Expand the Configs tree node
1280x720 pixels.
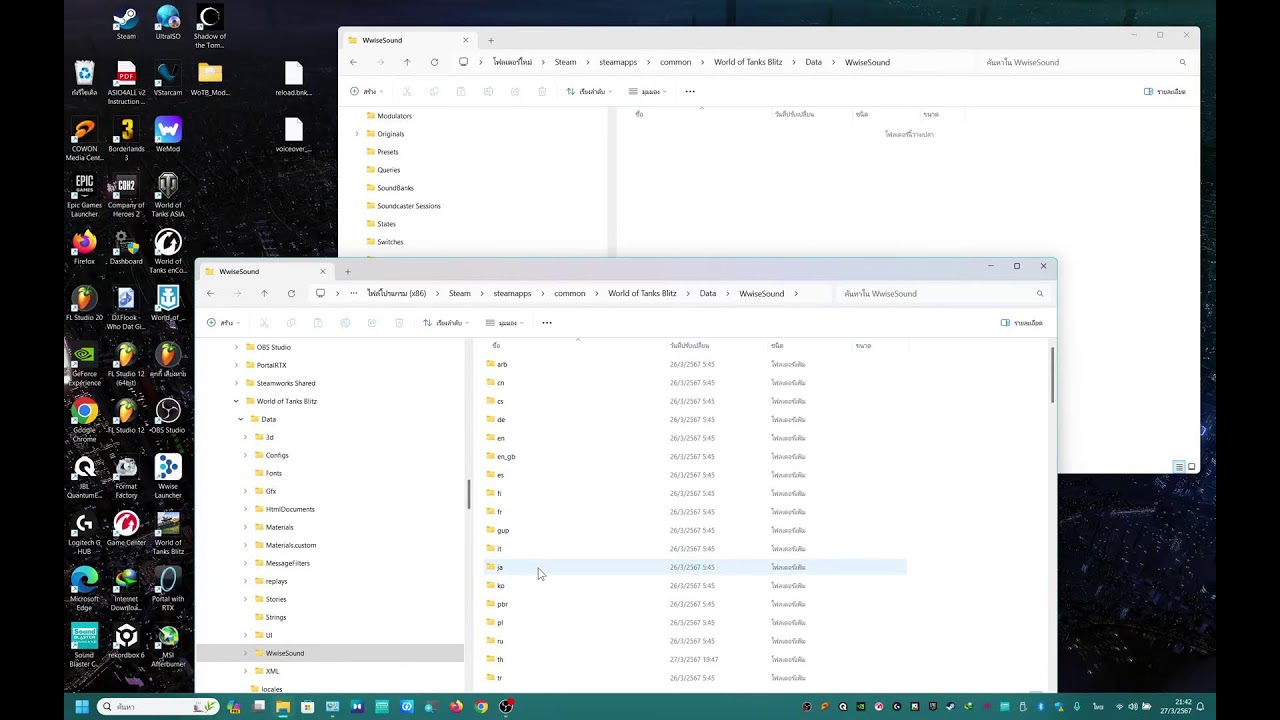point(246,455)
